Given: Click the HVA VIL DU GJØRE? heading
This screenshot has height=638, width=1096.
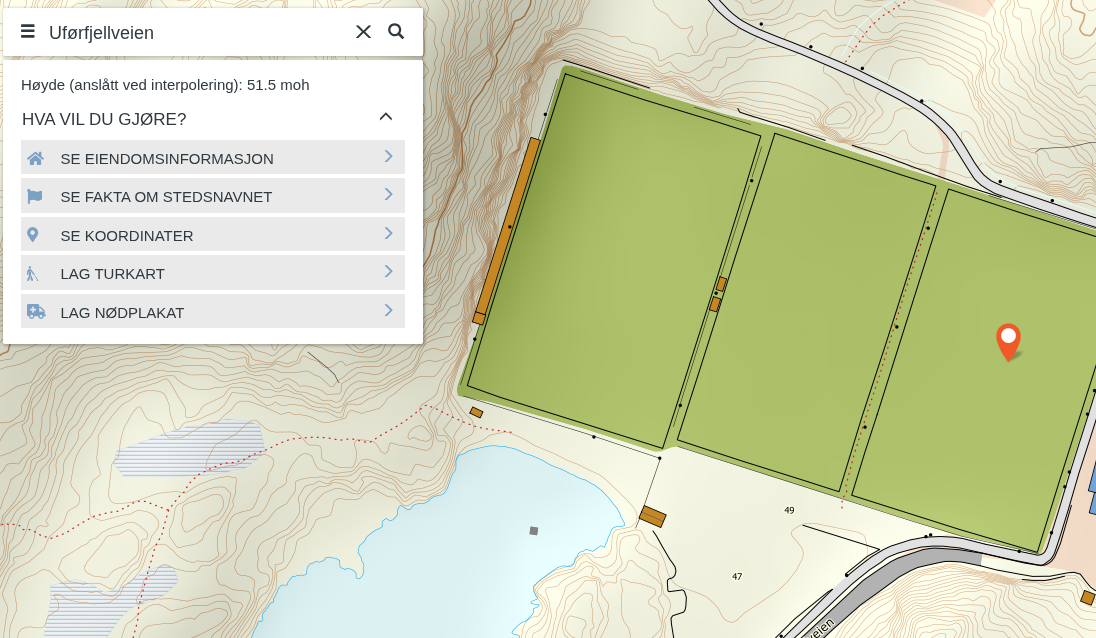Looking at the screenshot, I should [x=104, y=119].
